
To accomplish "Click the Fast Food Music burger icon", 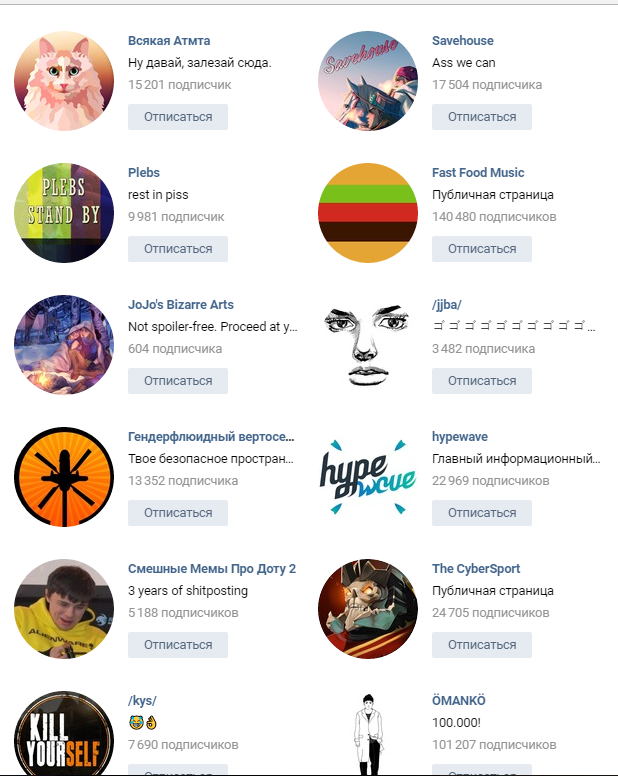I will [x=368, y=213].
